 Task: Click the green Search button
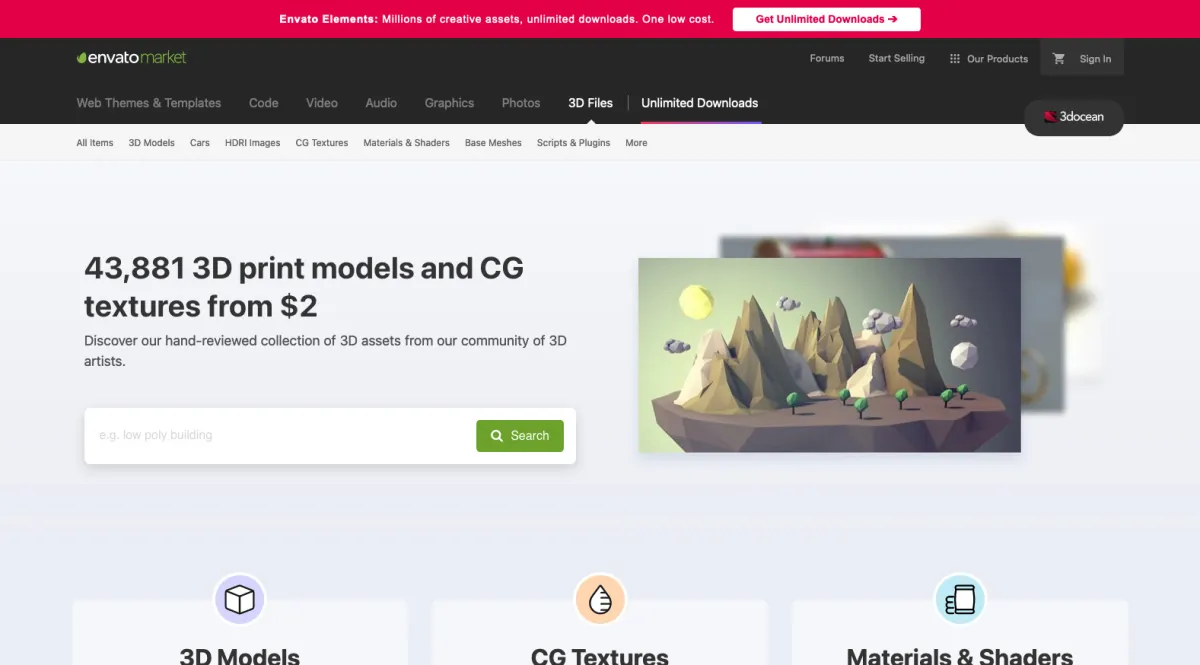(x=520, y=436)
